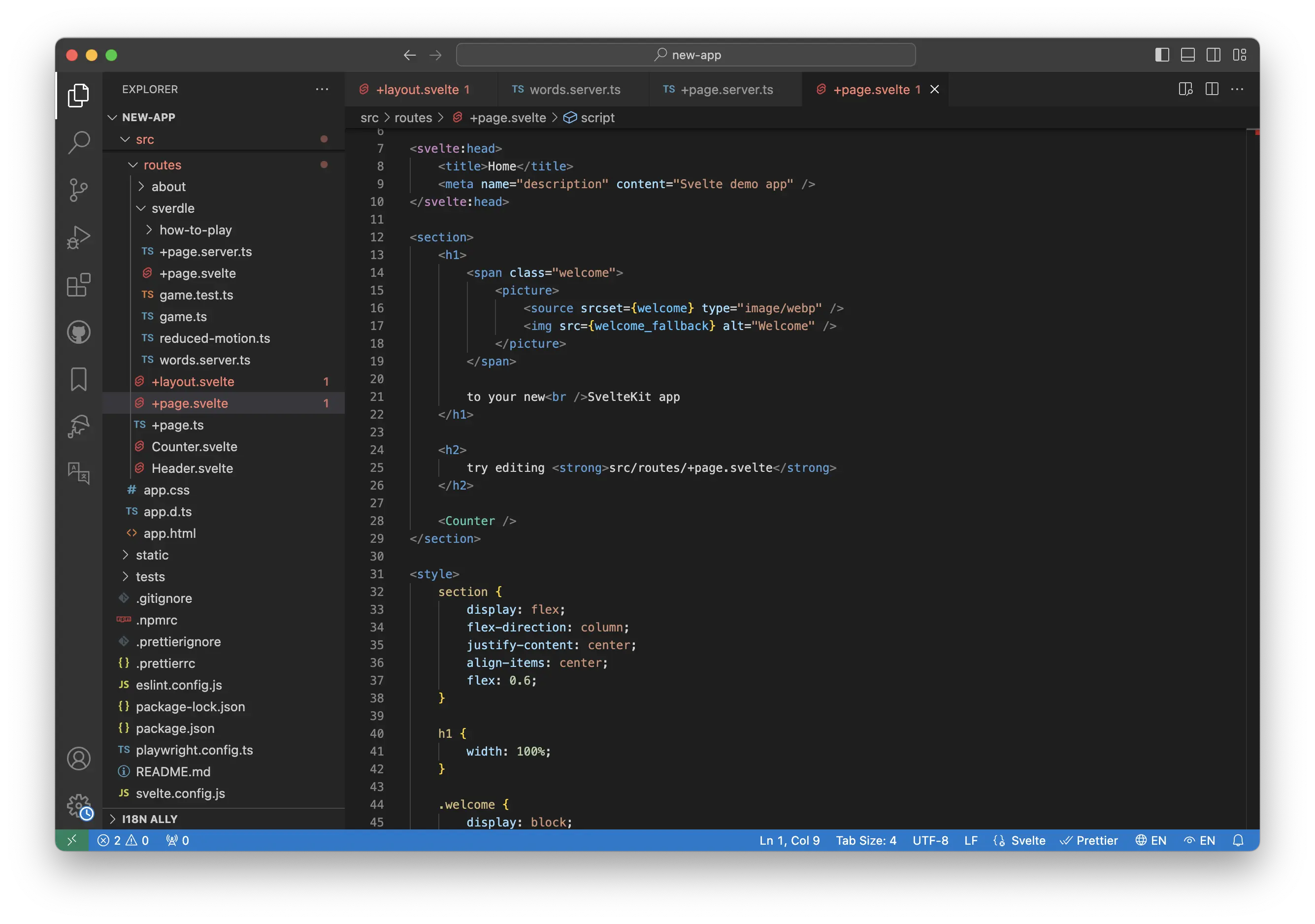Open the Extensions view icon
The width and height of the screenshot is (1315, 924).
(x=78, y=285)
